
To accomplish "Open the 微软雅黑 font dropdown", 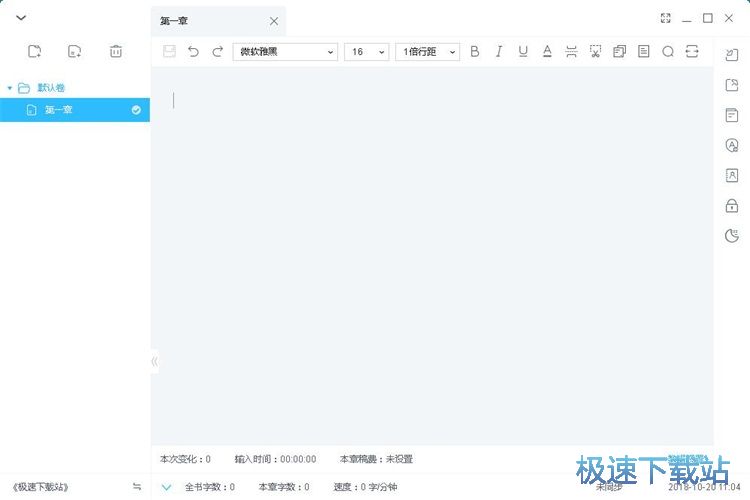I will 285,51.
